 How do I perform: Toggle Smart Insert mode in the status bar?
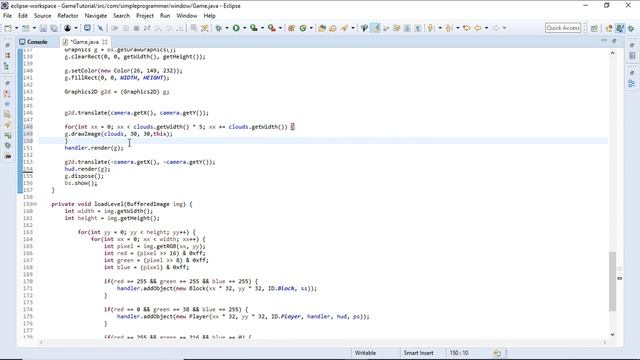418,353
